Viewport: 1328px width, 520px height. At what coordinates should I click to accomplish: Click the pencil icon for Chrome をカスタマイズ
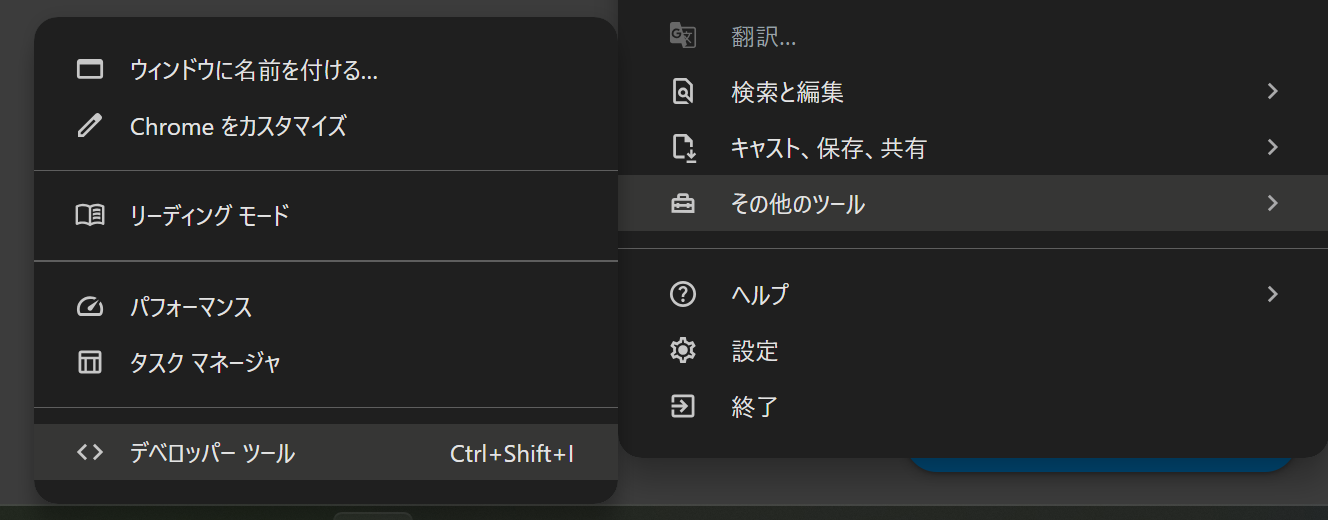point(90,126)
